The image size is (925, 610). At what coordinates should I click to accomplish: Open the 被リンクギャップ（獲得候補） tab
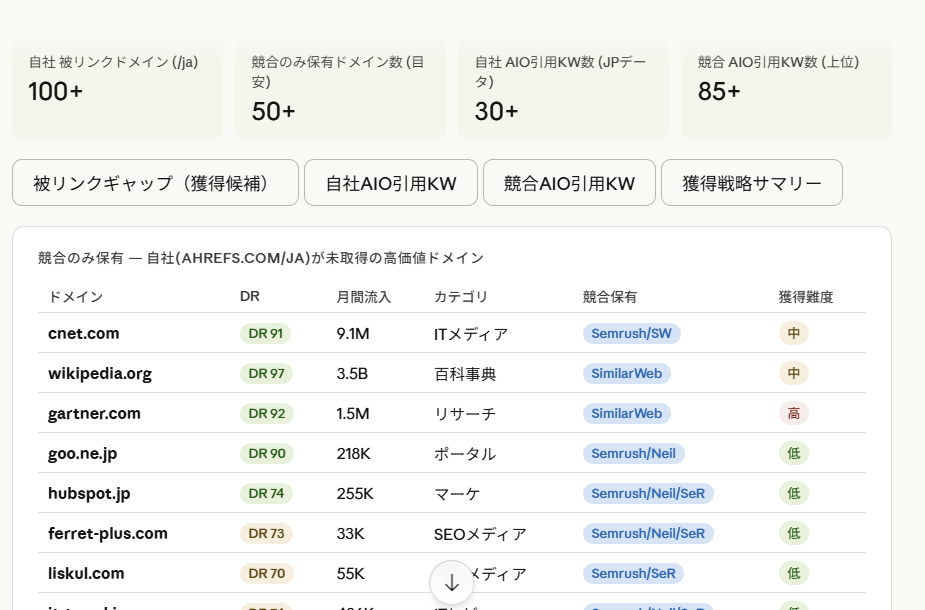[x=155, y=183]
